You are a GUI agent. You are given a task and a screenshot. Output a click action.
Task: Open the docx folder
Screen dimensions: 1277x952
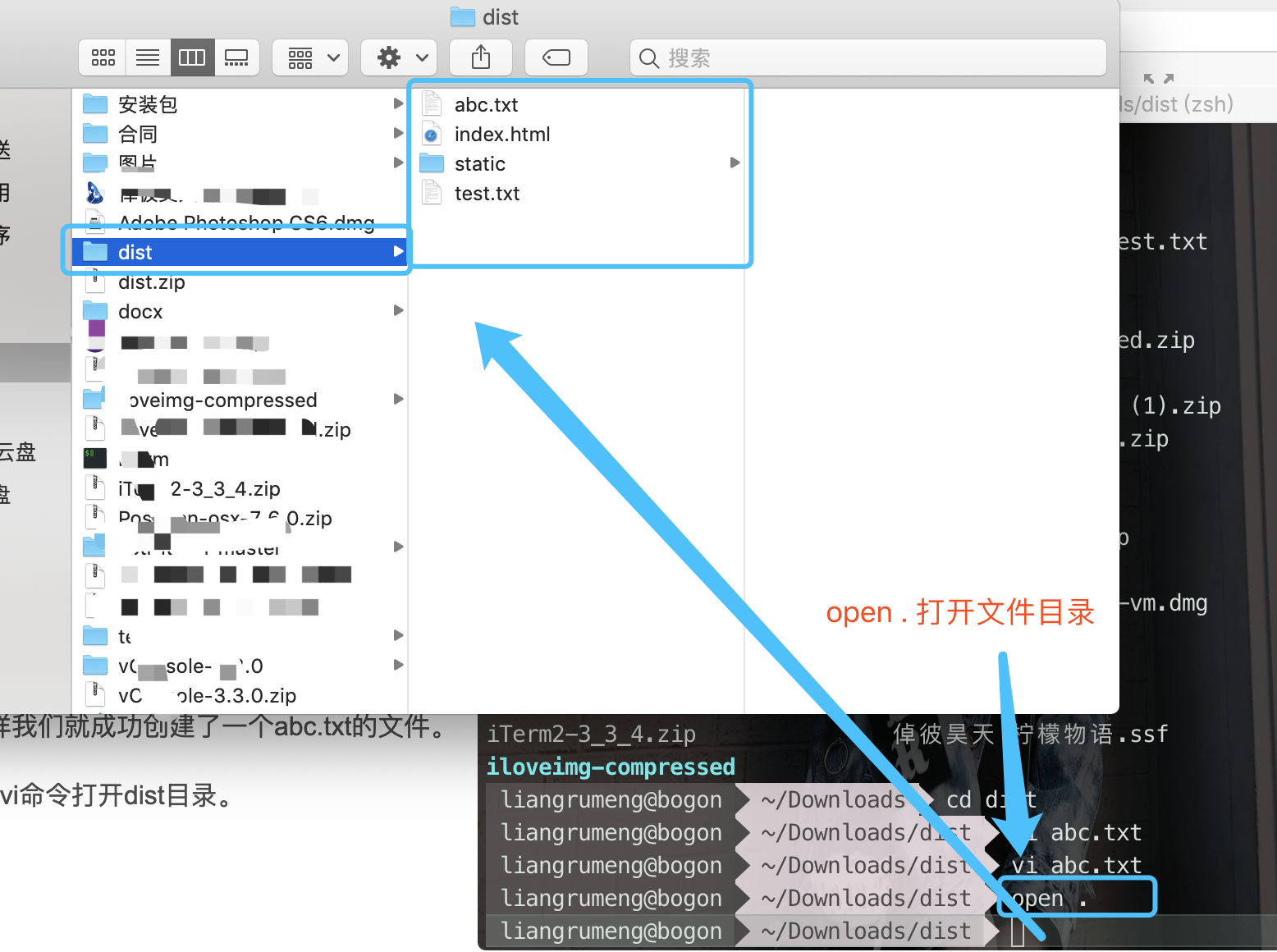click(x=140, y=311)
